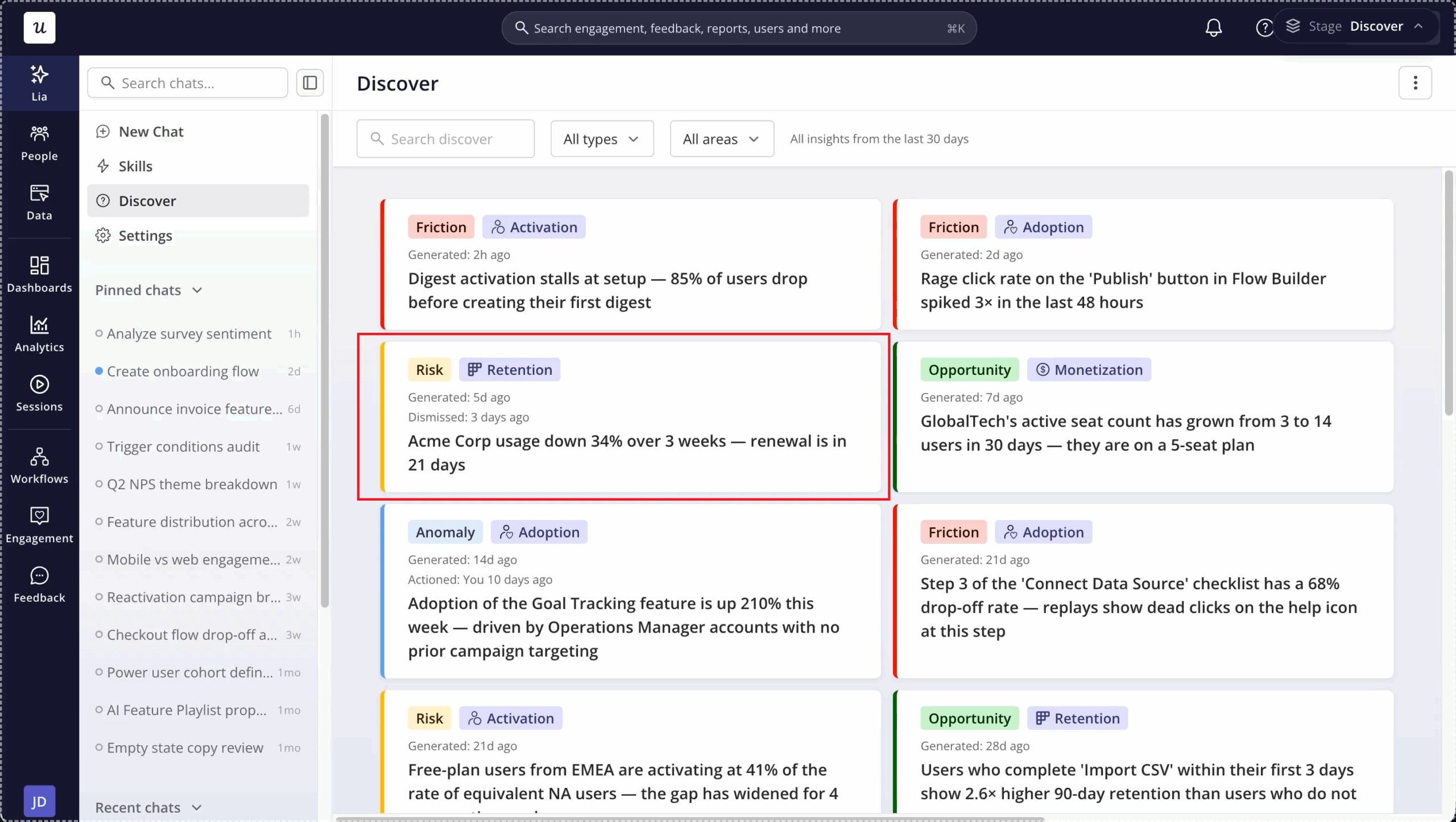Collapse the Pinned chats section
This screenshot has width=1456, height=822.
pyautogui.click(x=149, y=290)
